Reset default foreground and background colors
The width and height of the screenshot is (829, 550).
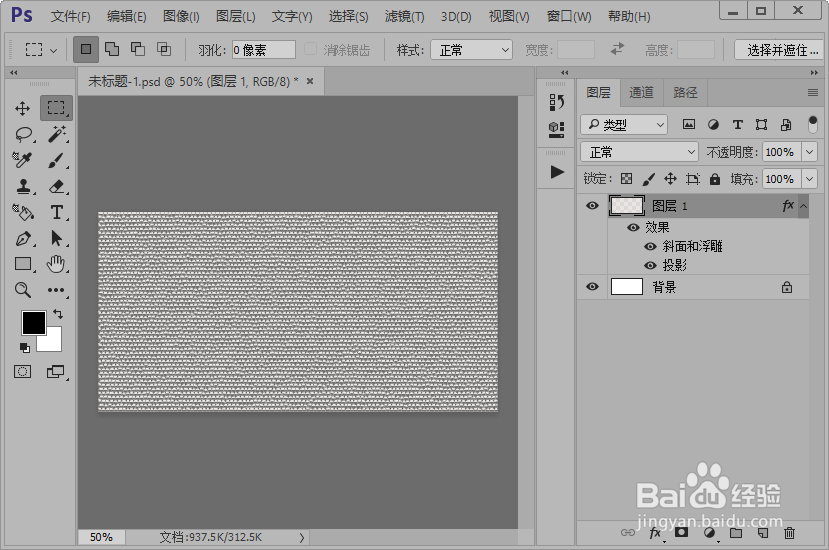(x=24, y=347)
